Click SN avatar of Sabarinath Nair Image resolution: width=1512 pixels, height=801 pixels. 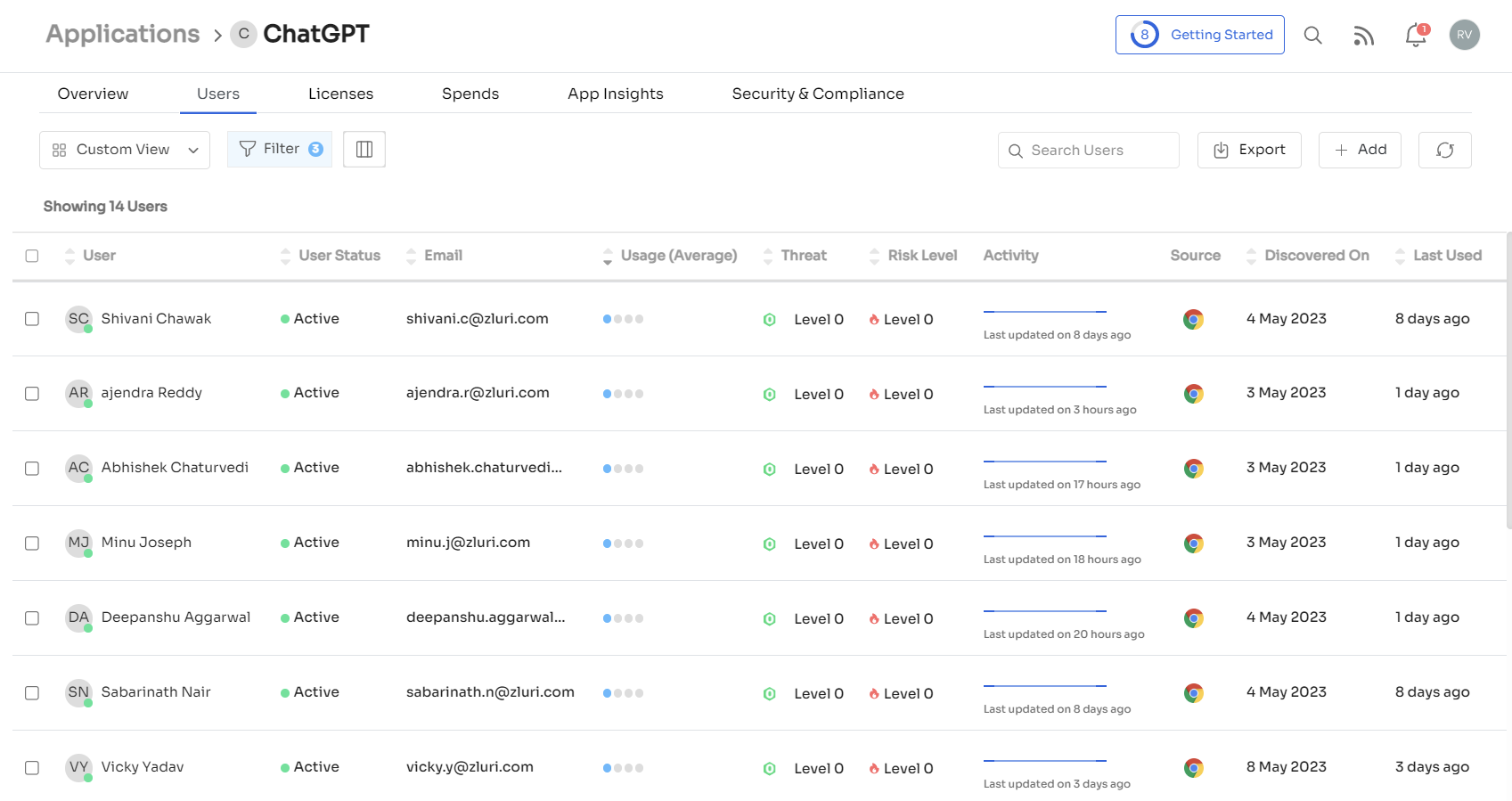tap(78, 692)
